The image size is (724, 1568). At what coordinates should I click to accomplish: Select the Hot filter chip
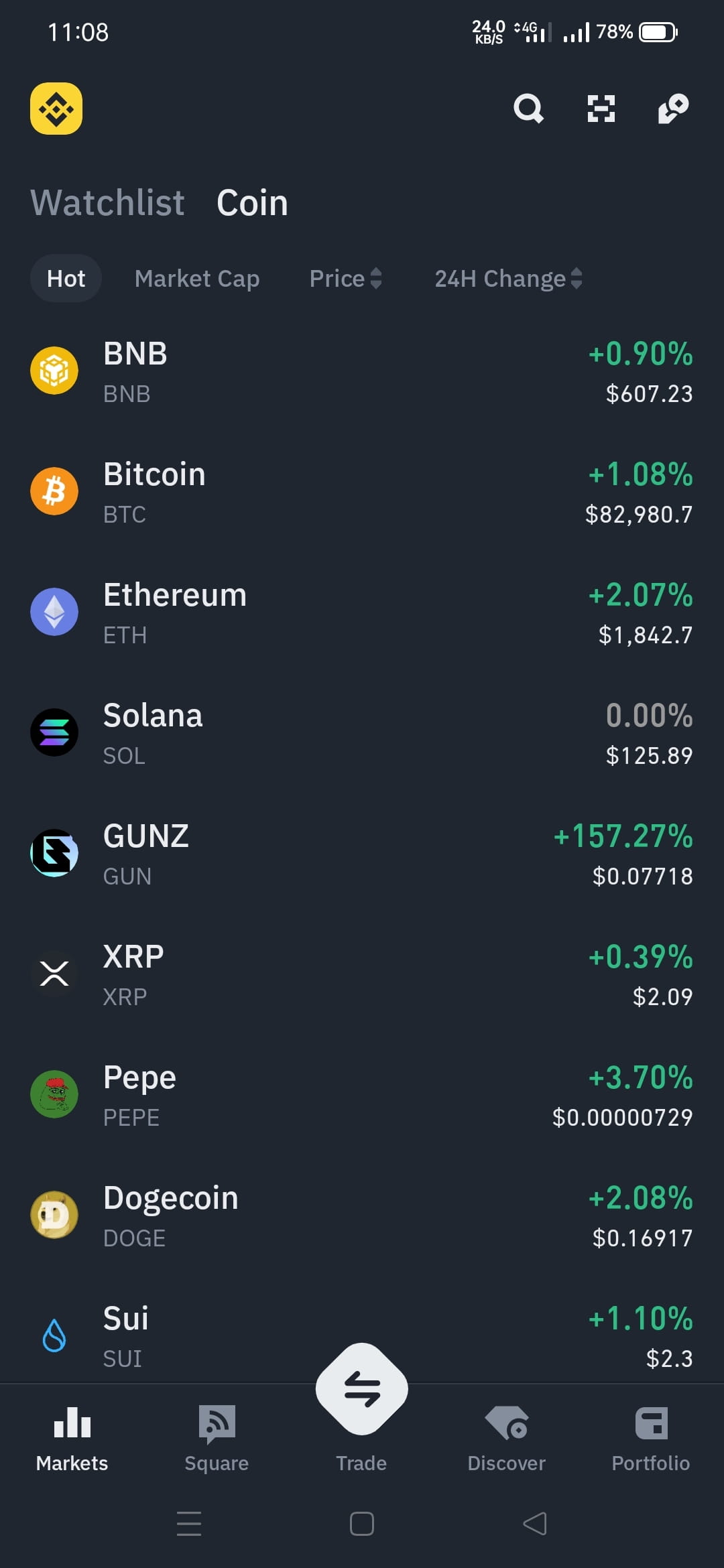[x=66, y=278]
